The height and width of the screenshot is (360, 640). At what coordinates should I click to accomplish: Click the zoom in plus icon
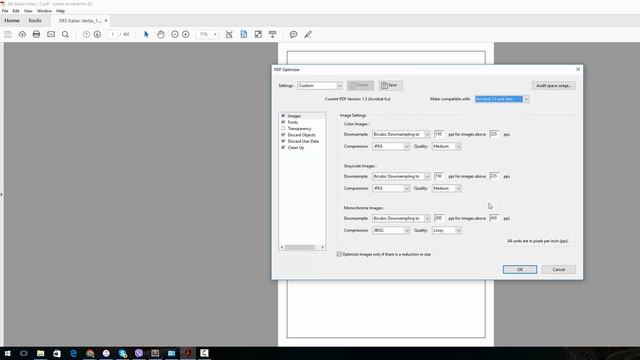[186, 35]
